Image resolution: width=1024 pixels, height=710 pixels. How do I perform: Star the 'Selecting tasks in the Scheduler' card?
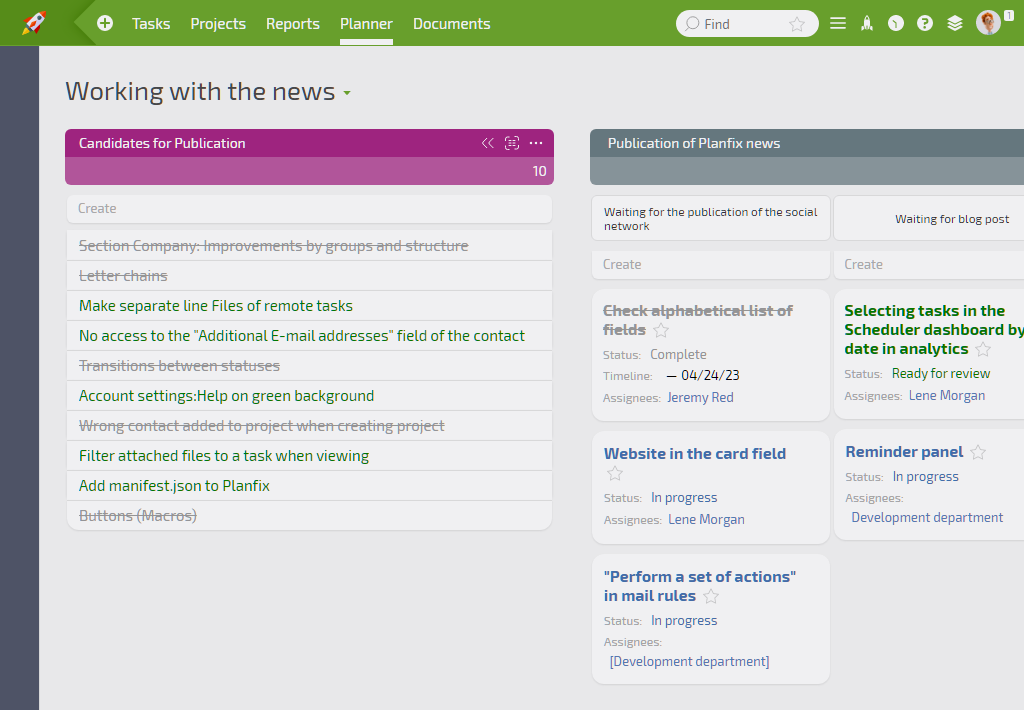click(983, 349)
